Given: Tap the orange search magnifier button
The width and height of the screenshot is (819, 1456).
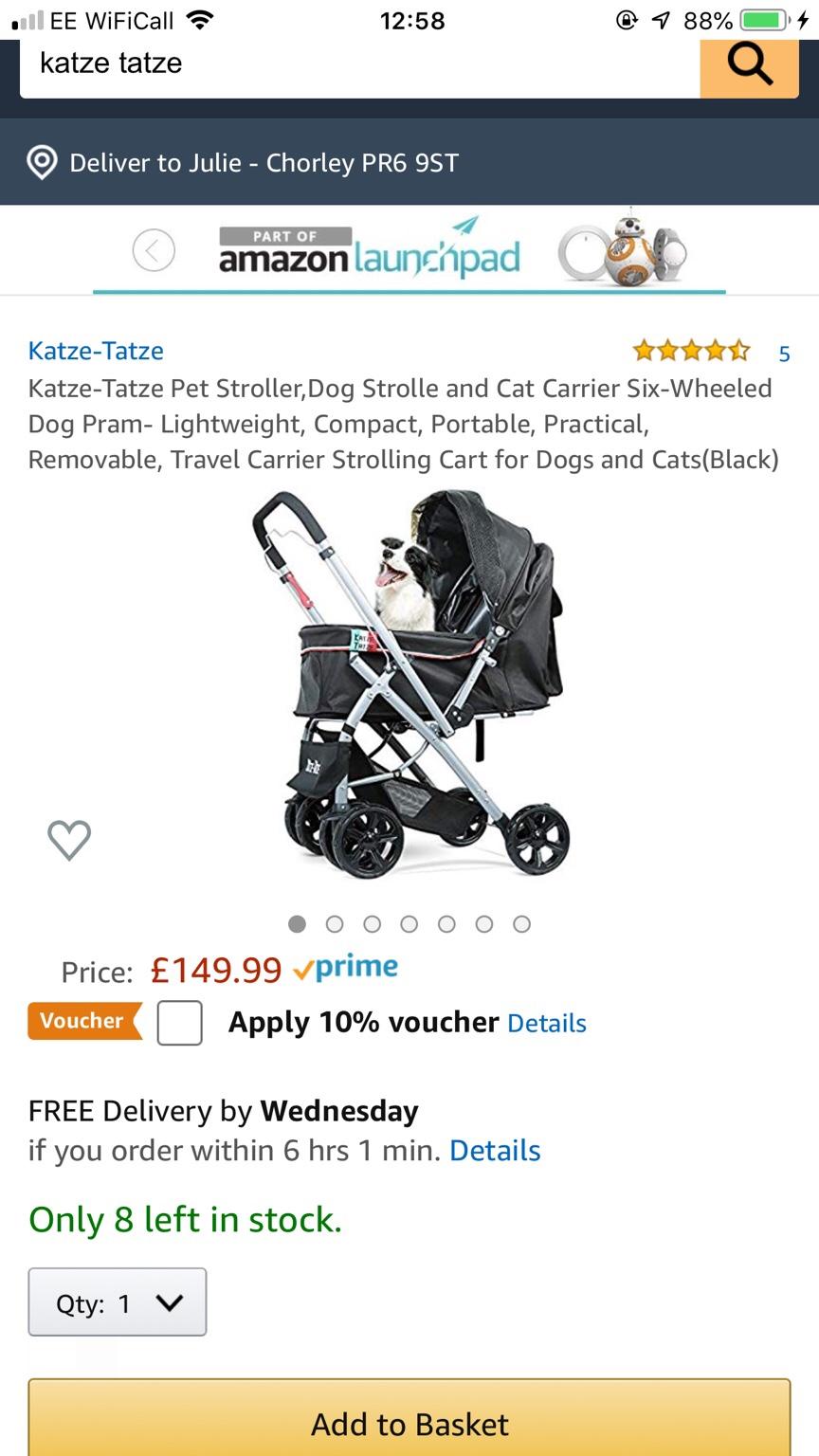Looking at the screenshot, I should tap(749, 66).
